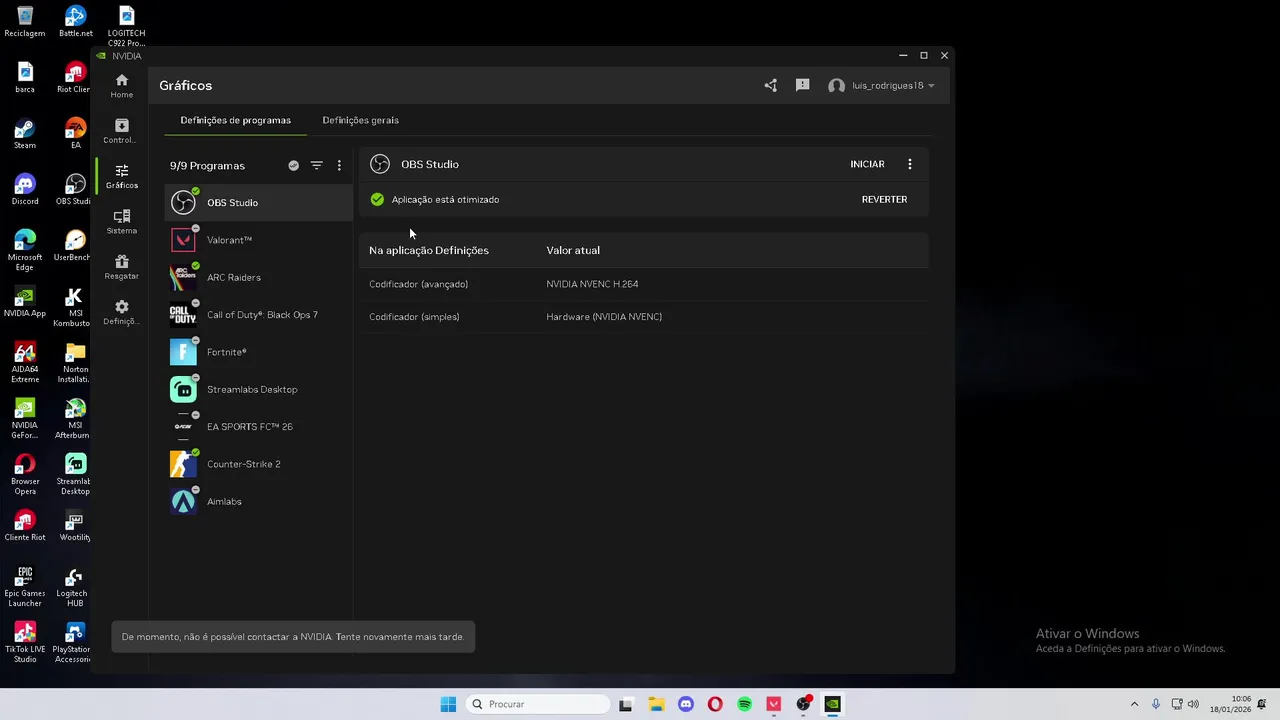Image resolution: width=1280 pixels, height=720 pixels.
Task: Click the Na aplicação Definições column header
Action: coord(429,250)
